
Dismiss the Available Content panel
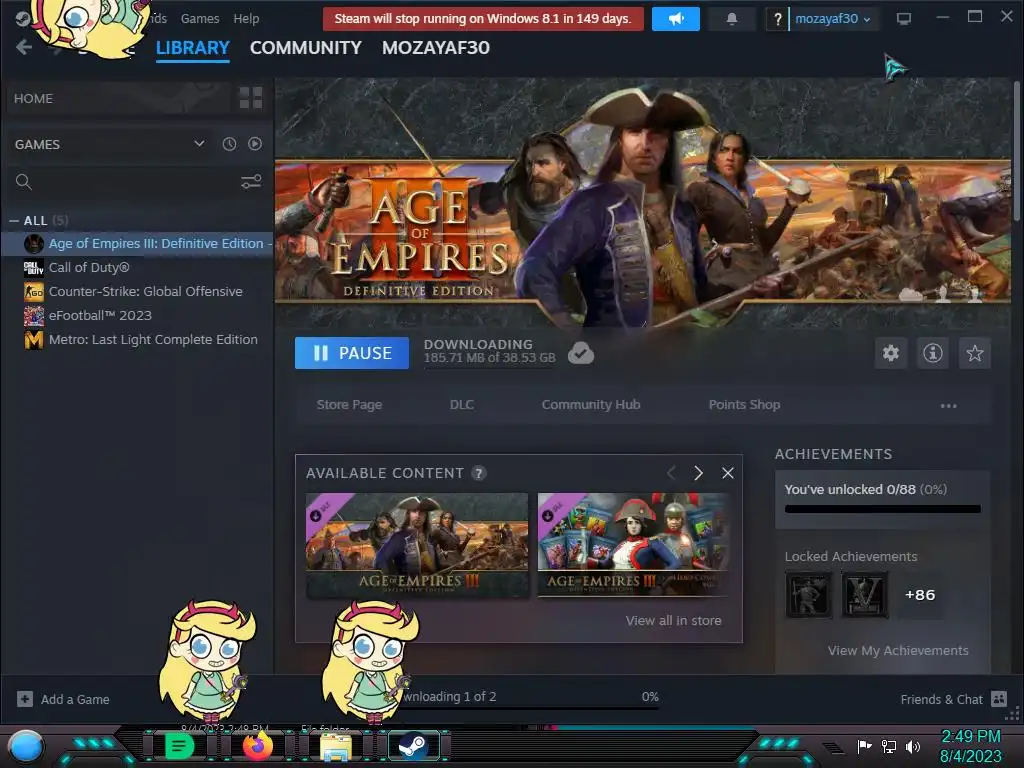(728, 473)
